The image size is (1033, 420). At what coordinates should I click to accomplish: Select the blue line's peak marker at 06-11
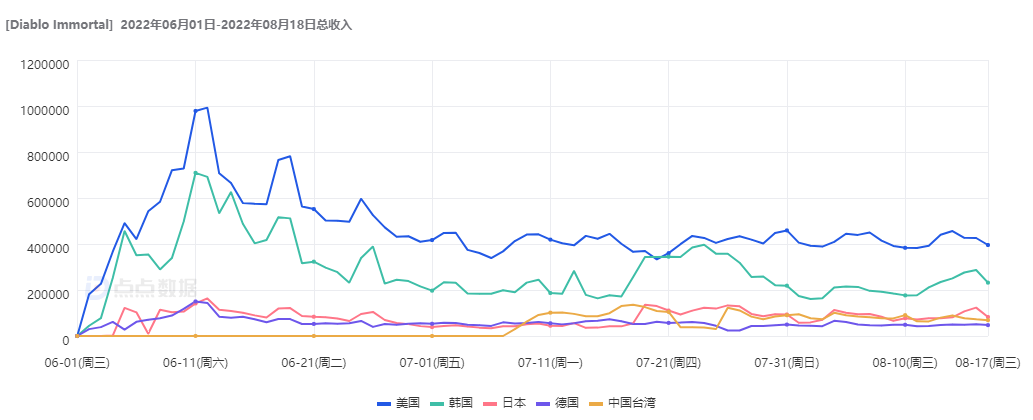point(196,111)
